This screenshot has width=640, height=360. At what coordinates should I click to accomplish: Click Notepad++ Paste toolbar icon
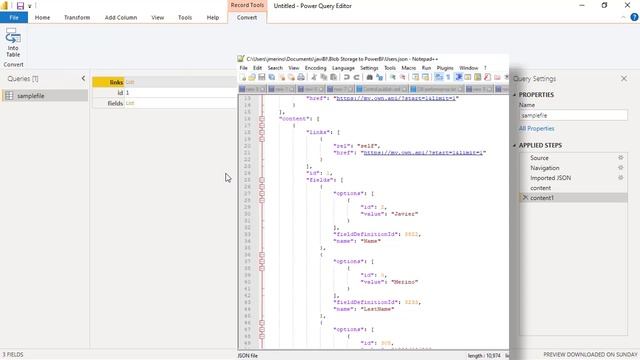pyautogui.click(x=333, y=77)
